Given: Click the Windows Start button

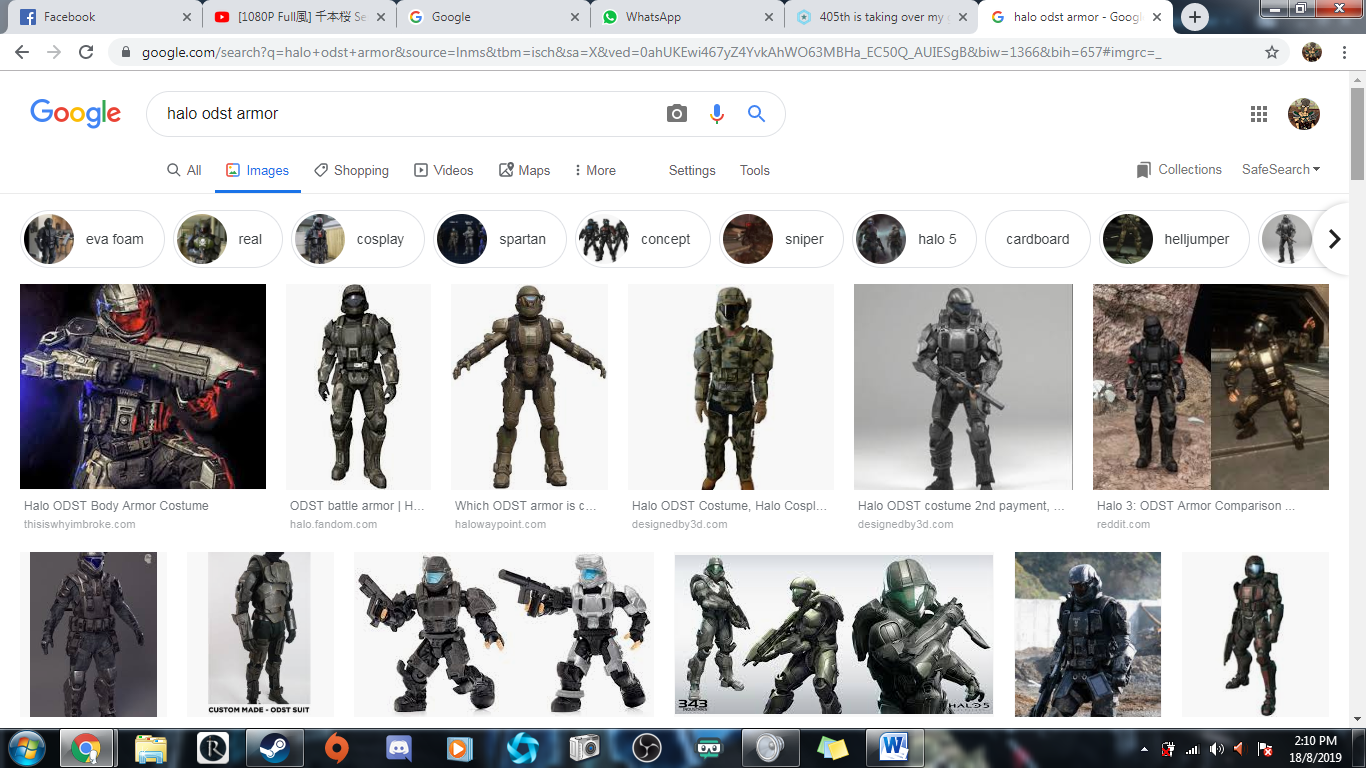Looking at the screenshot, I should 25,748.
